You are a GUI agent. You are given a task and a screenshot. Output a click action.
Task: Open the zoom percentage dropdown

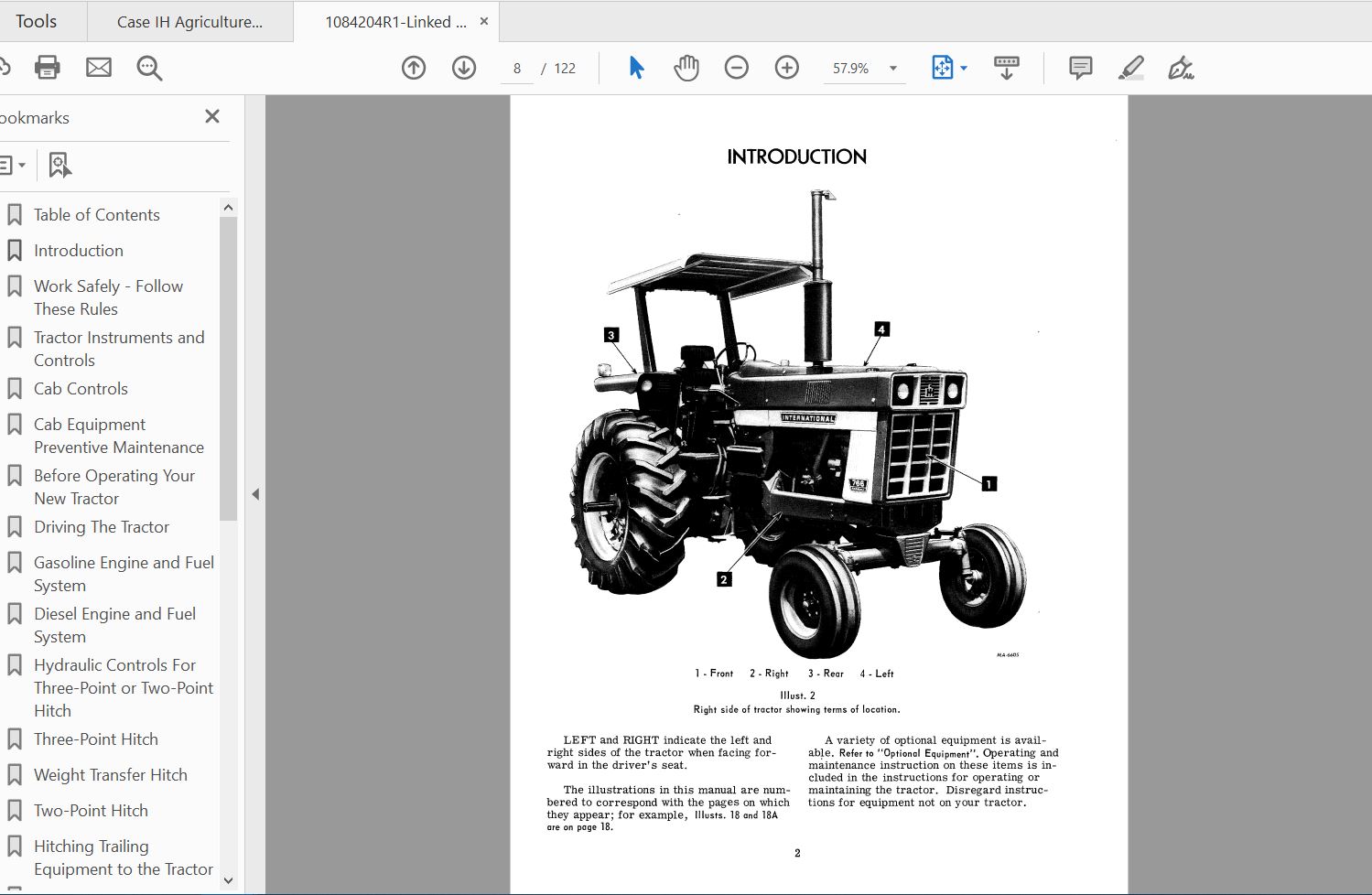pos(892,67)
